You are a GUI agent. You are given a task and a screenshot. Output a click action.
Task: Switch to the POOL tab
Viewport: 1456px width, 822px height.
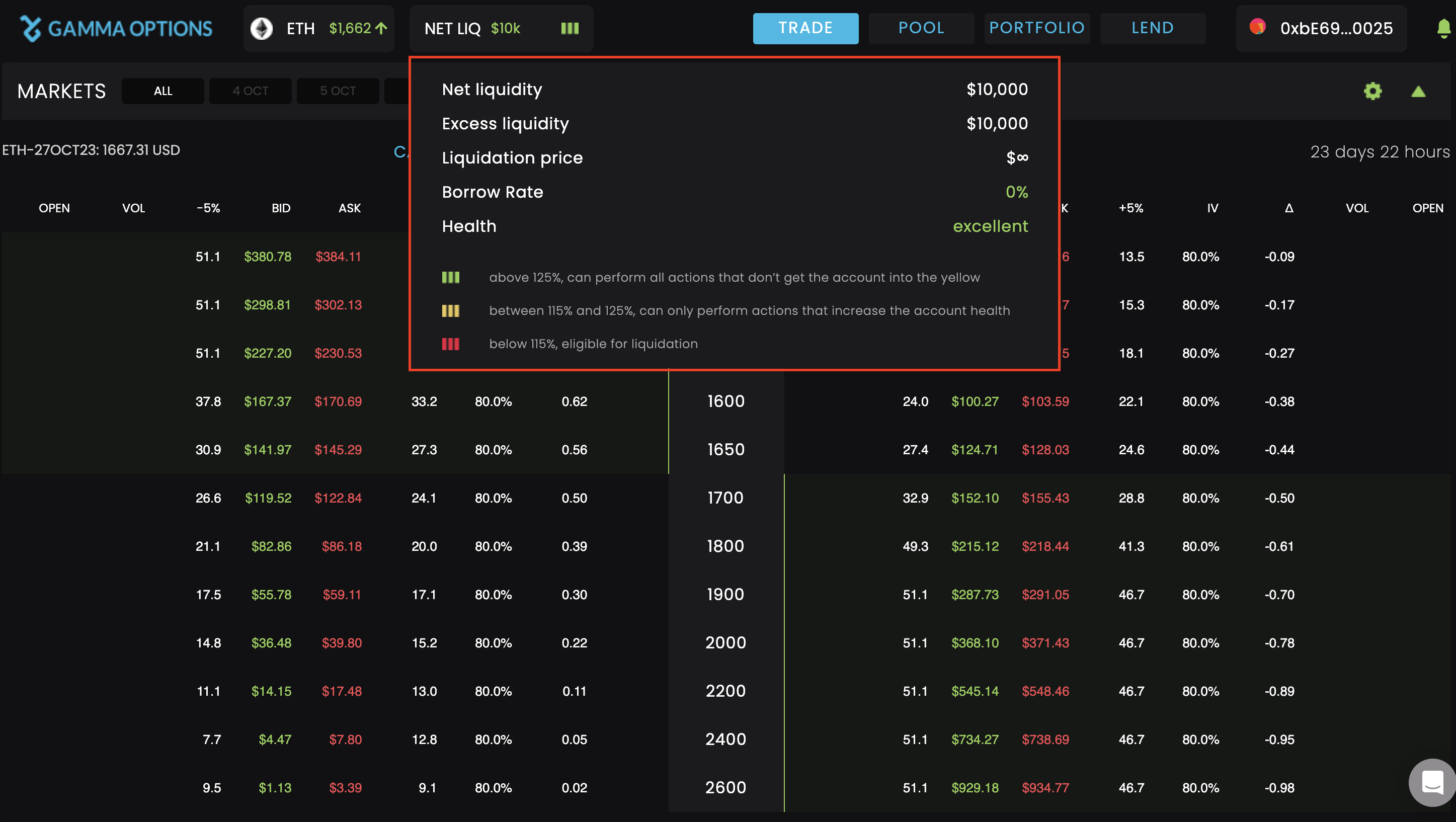pos(921,28)
